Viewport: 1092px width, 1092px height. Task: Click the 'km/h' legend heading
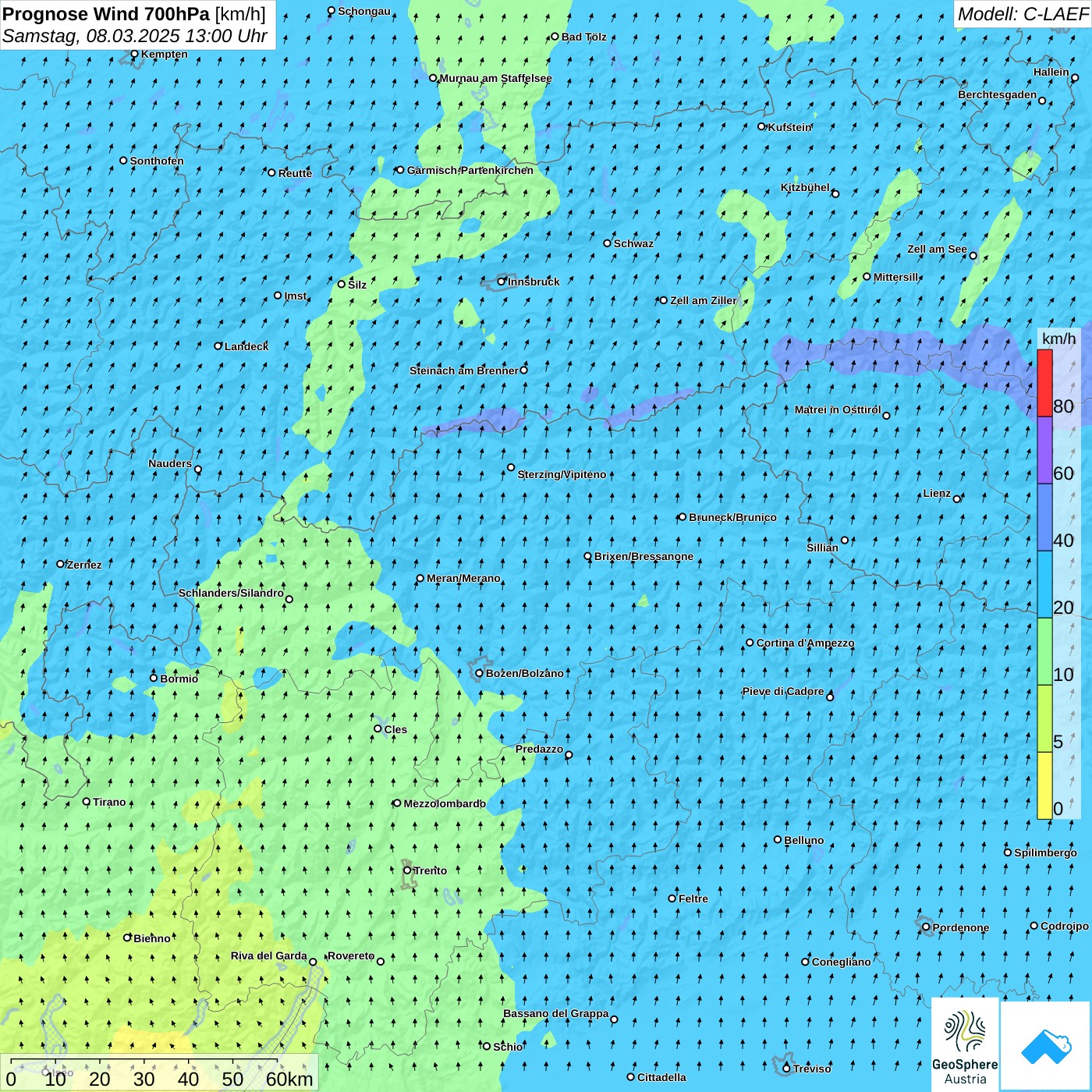click(1058, 338)
